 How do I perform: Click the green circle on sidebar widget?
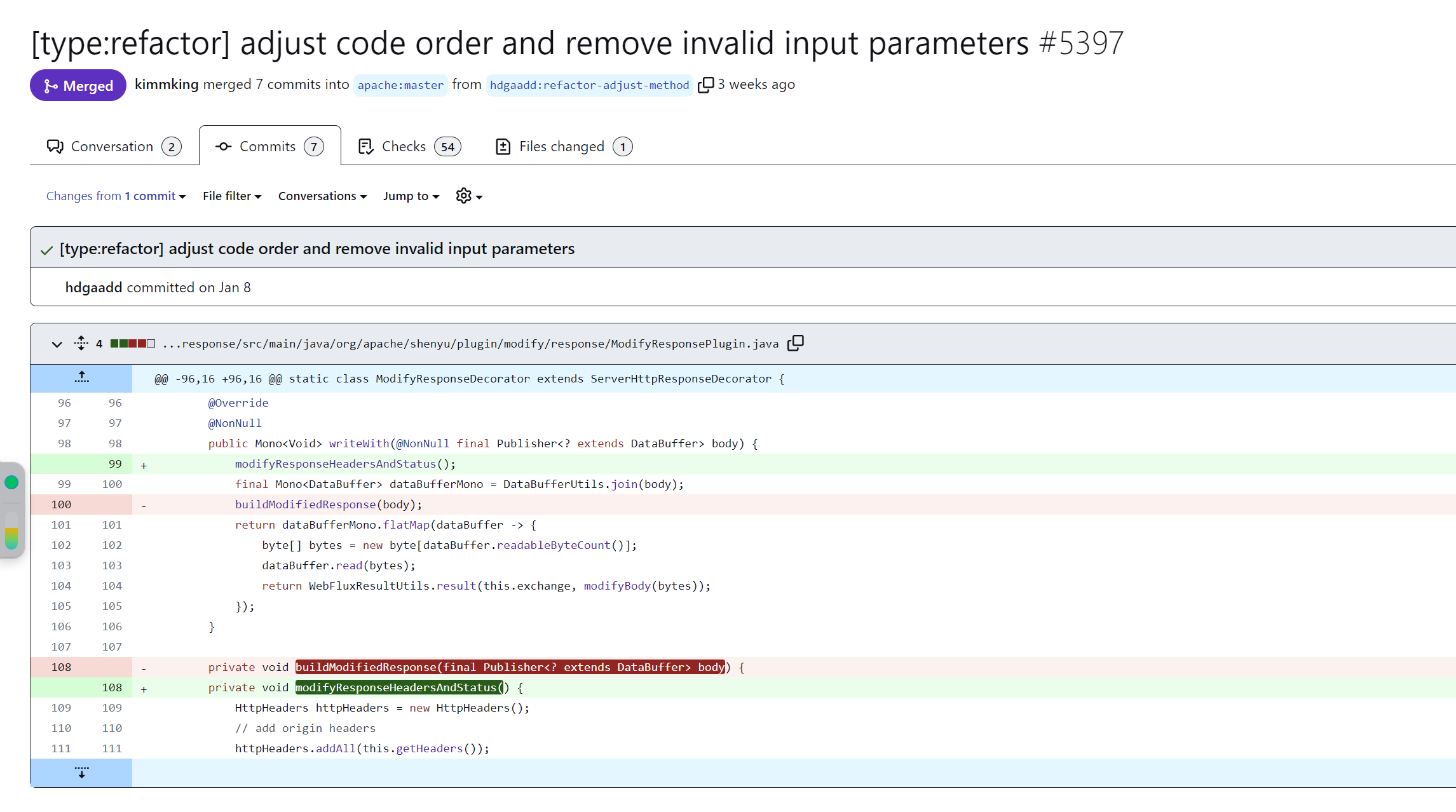point(11,482)
